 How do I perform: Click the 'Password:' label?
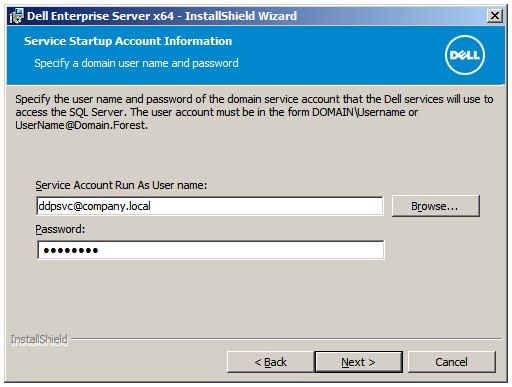tap(60, 229)
